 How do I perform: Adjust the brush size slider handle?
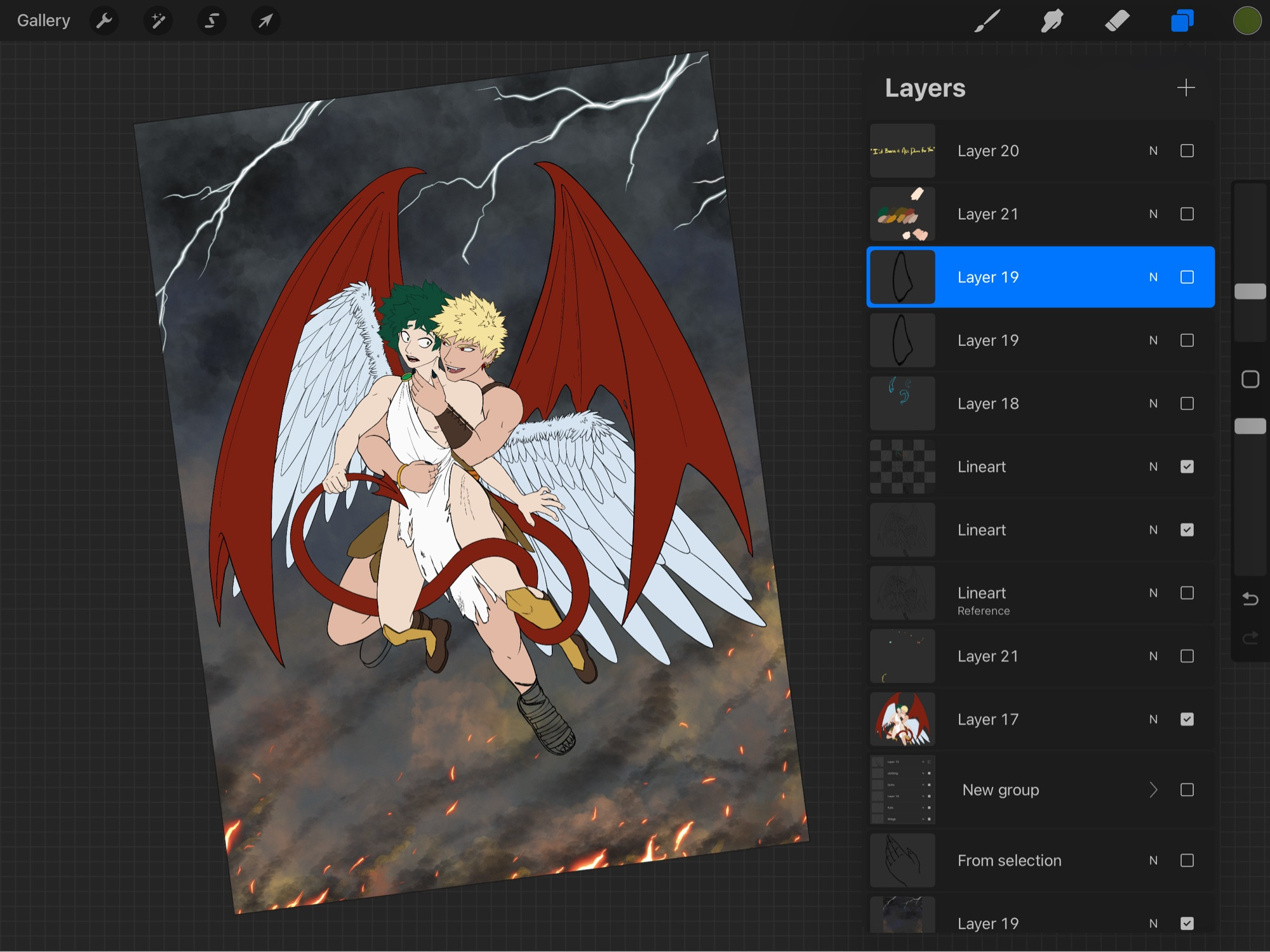(x=1250, y=291)
